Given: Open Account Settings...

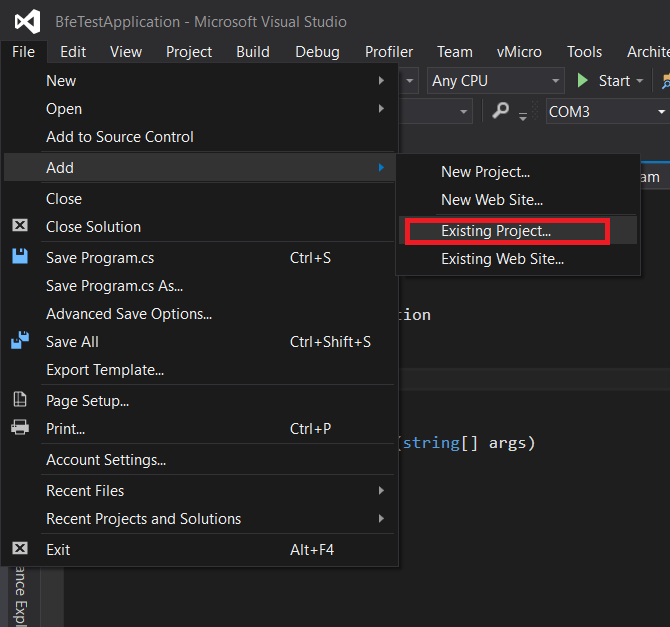Looking at the screenshot, I should 199,460.
